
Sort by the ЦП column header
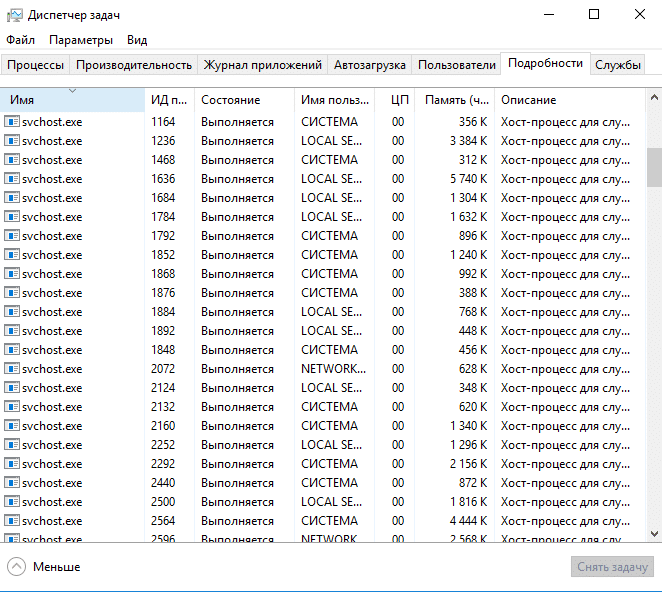[x=395, y=100]
